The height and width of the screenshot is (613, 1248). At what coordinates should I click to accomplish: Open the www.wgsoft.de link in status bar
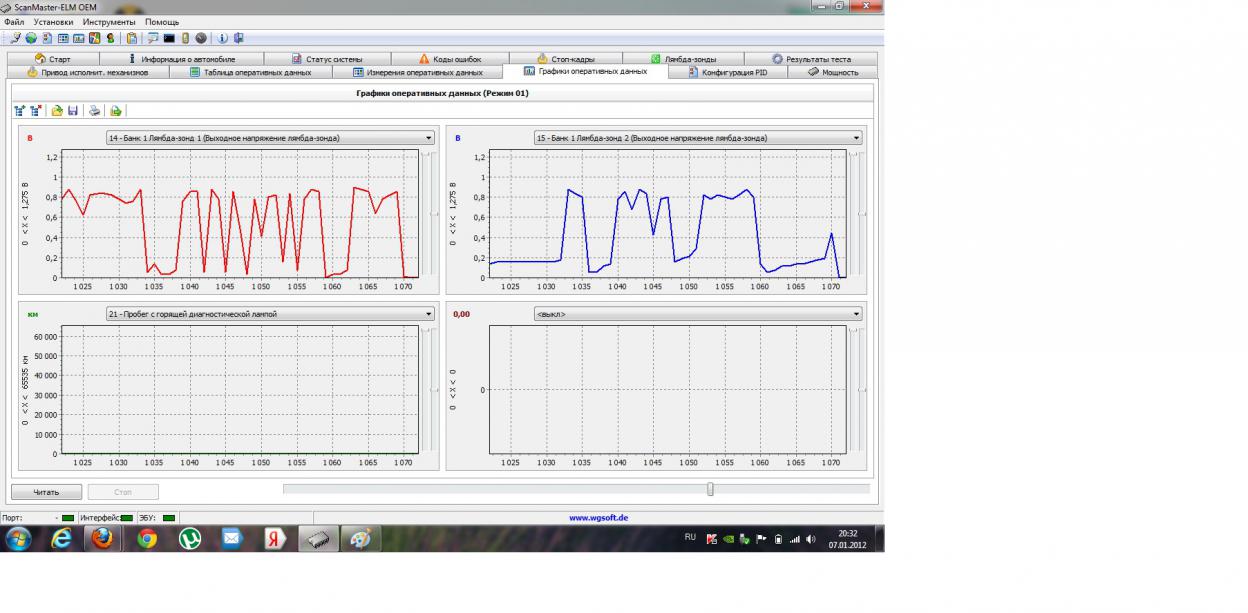coord(598,518)
